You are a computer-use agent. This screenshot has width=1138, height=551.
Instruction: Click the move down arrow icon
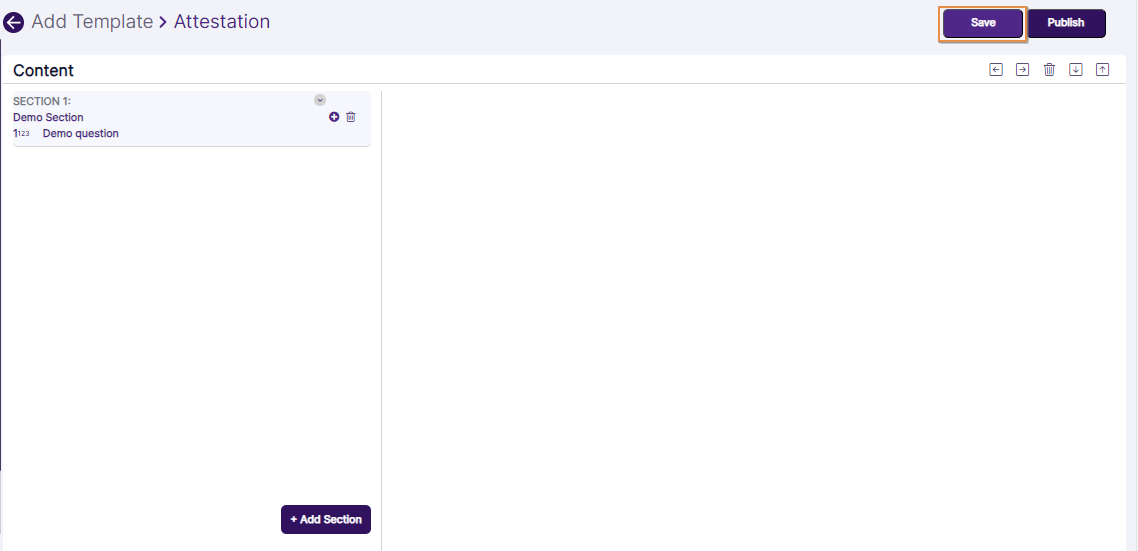pos(1076,69)
